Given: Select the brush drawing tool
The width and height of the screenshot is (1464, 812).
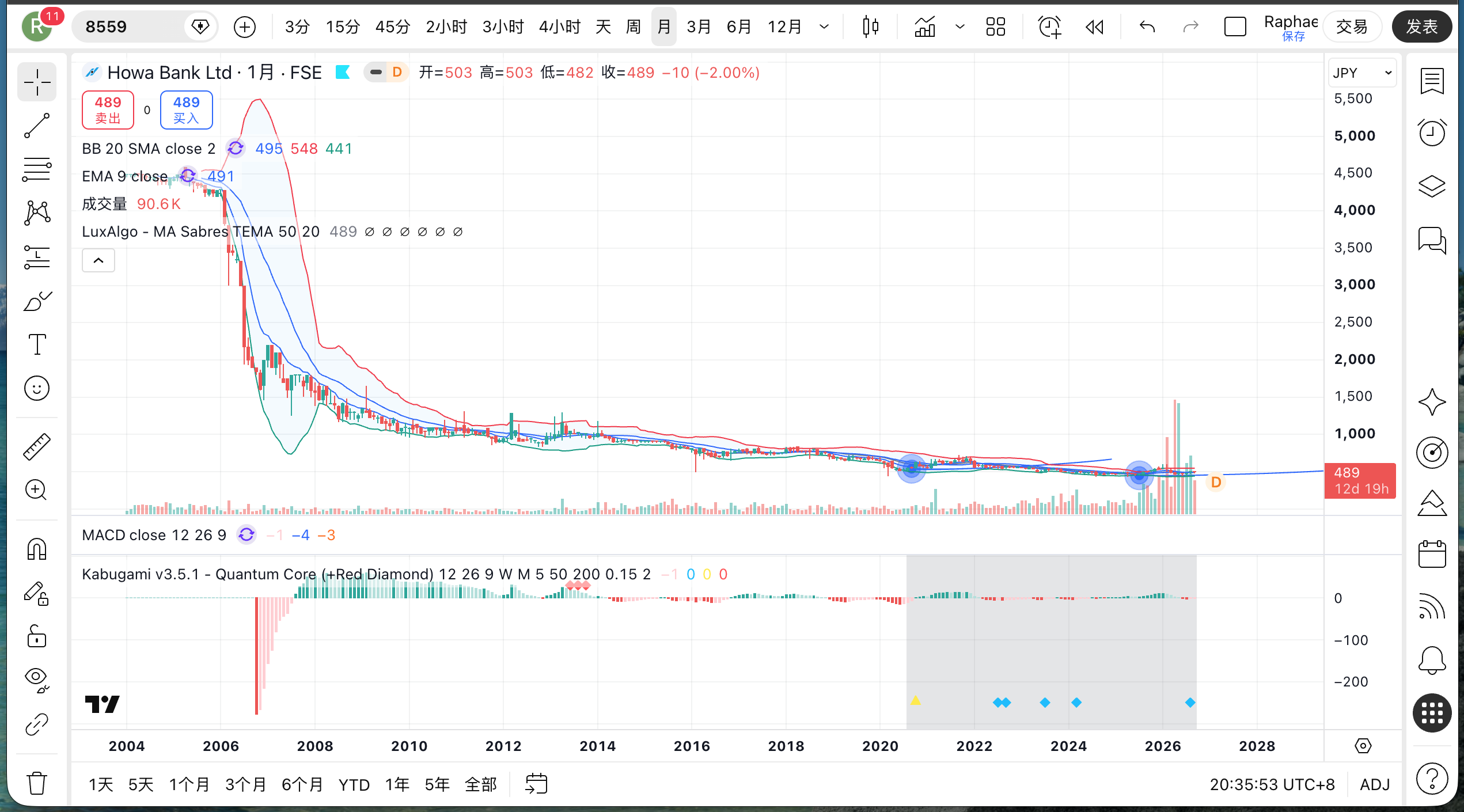Looking at the screenshot, I should (x=37, y=301).
